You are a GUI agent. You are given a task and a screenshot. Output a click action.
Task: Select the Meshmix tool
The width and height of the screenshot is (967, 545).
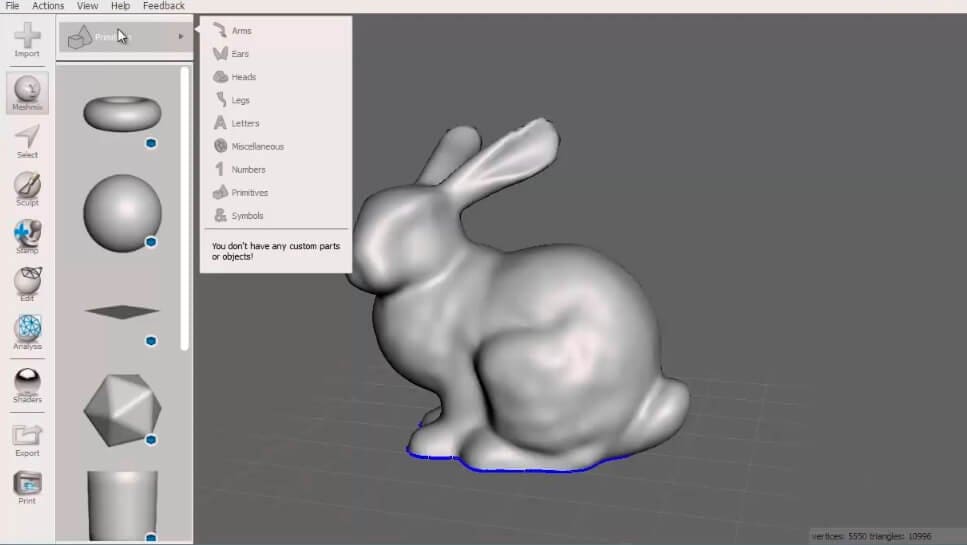click(27, 93)
